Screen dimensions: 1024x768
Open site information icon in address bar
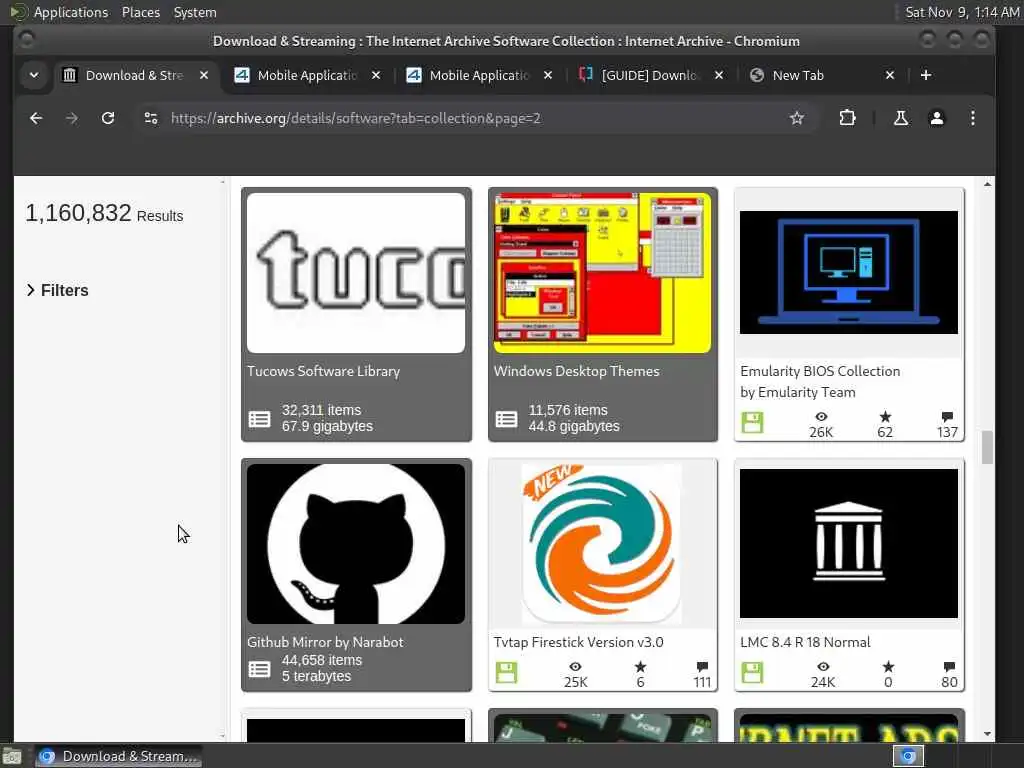(151, 118)
